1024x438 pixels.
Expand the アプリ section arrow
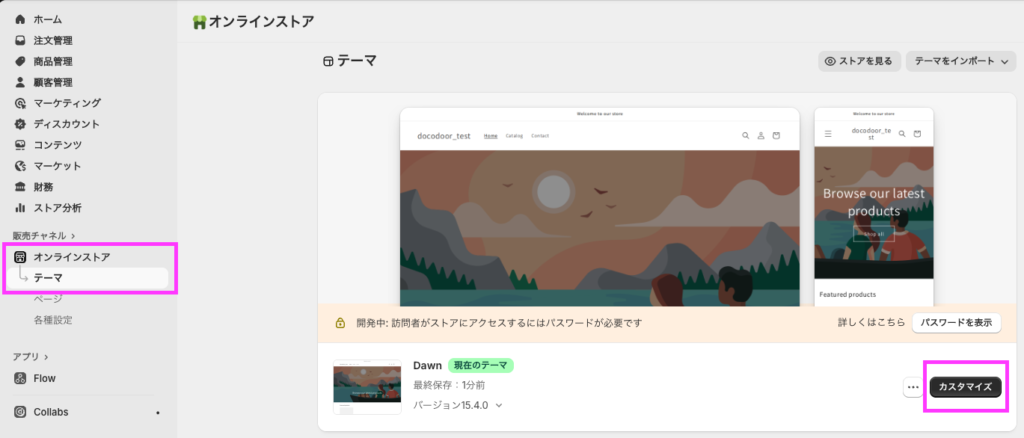coord(46,357)
